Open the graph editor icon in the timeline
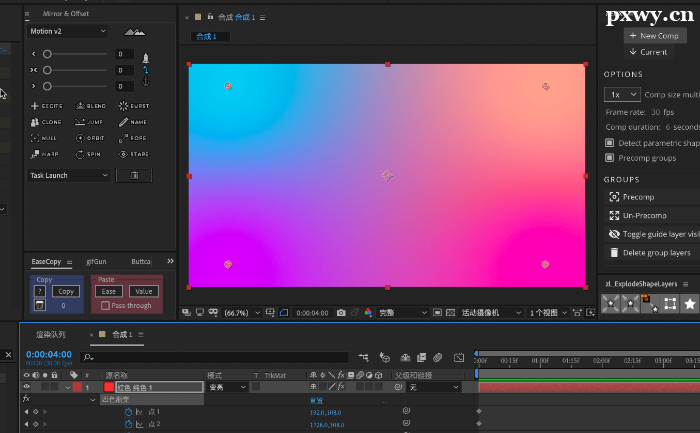700x433 pixels. 459,357
